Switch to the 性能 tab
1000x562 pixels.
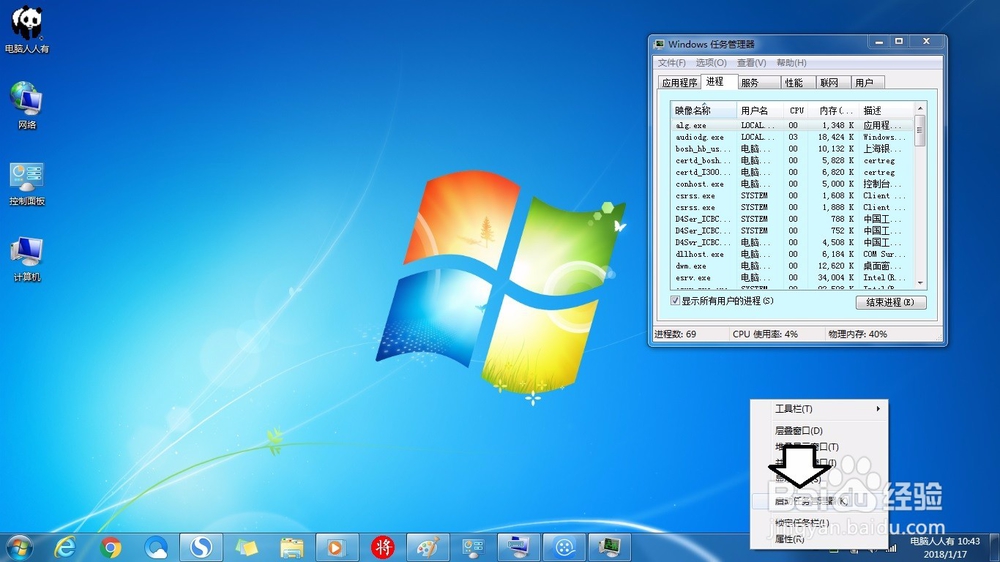(x=798, y=82)
